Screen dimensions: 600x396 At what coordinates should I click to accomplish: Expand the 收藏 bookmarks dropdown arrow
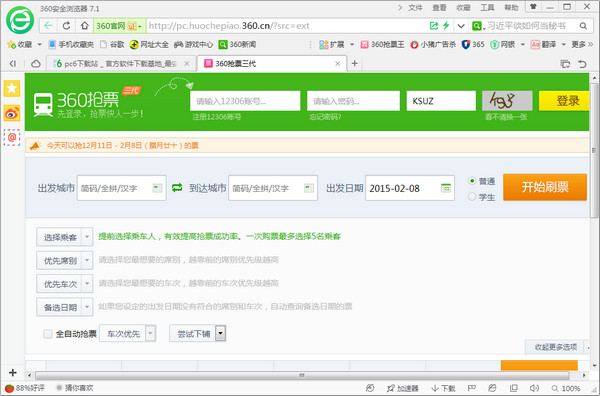click(x=39, y=44)
